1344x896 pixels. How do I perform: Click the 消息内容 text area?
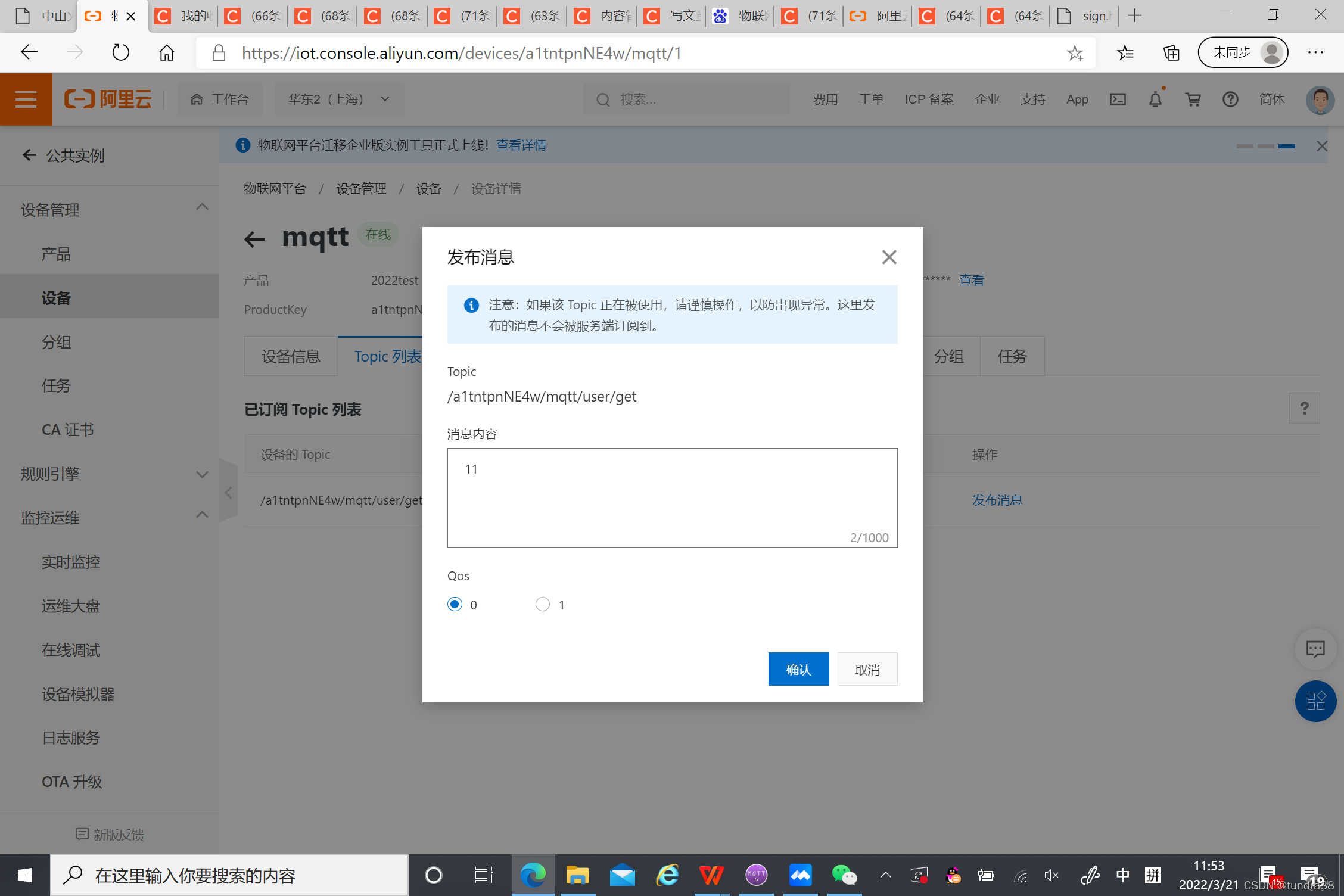[x=672, y=497]
